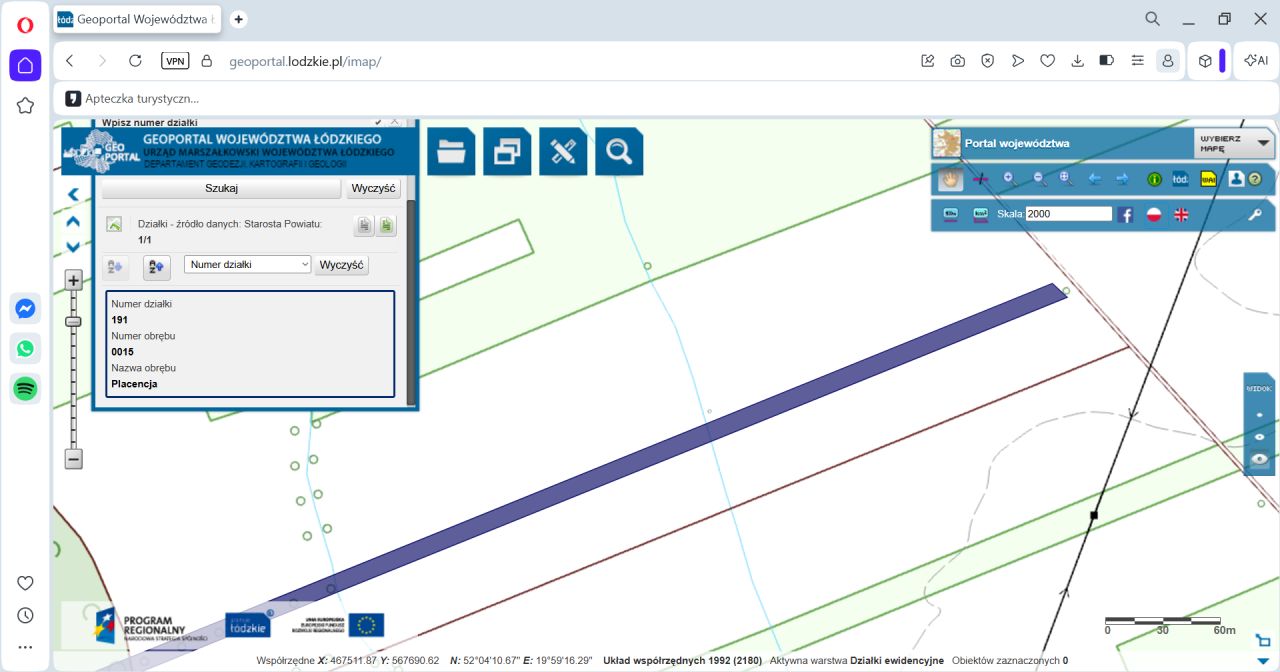Screen dimensions: 1280x672
Task: Open the Wybierz mapę dropdown
Action: pyautogui.click(x=1234, y=143)
